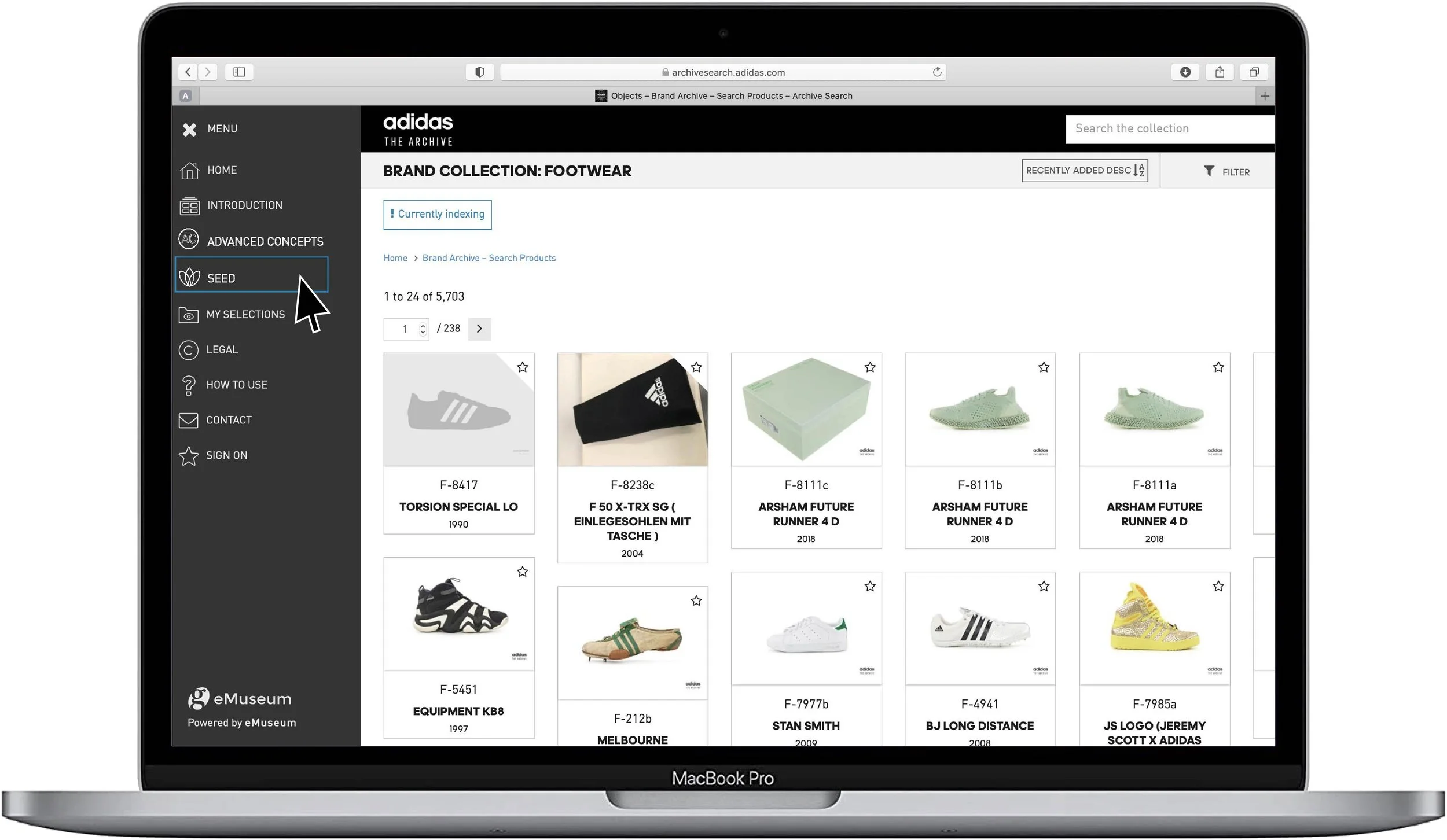Click the eMuseum logo at bottom left
The height and width of the screenshot is (840, 1447).
tap(239, 698)
